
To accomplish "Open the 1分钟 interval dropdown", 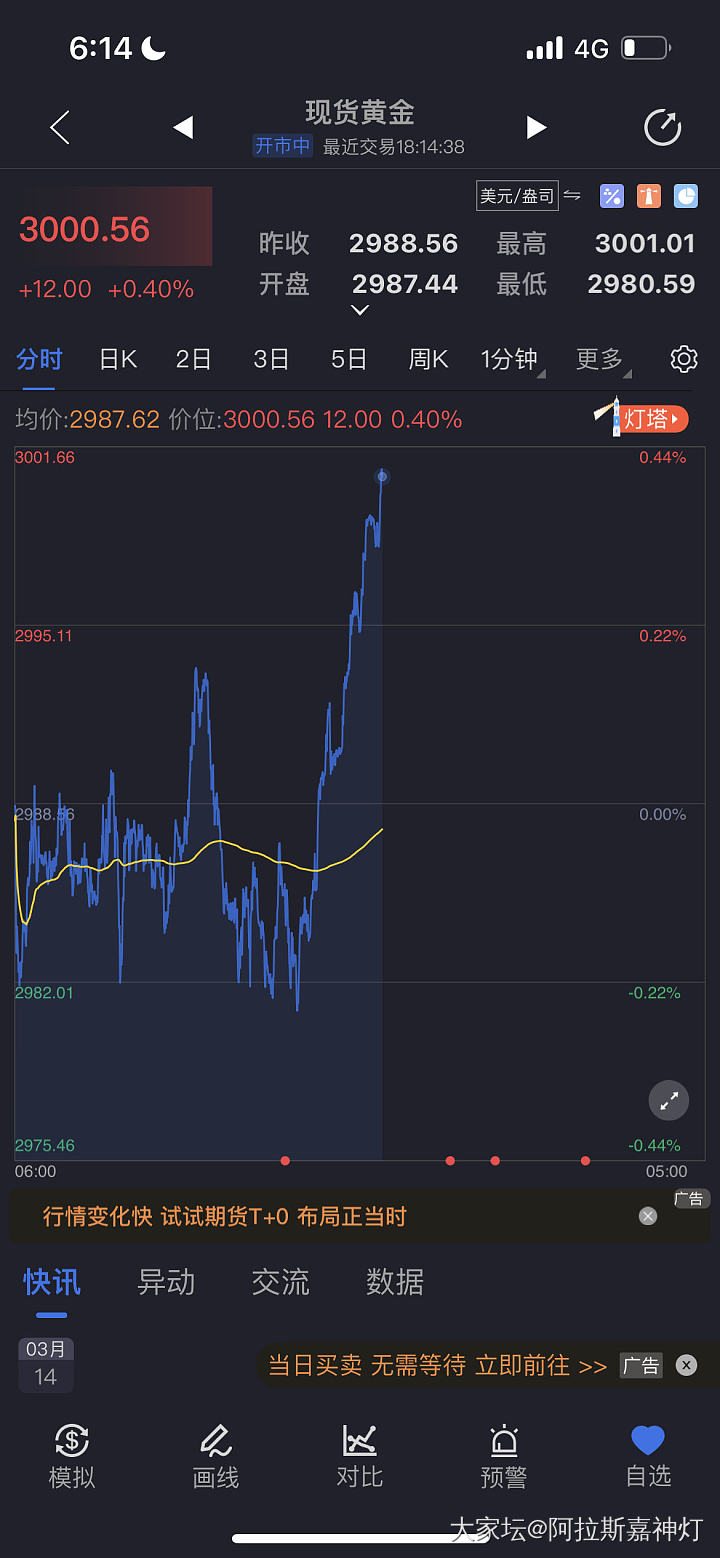I will [x=511, y=360].
